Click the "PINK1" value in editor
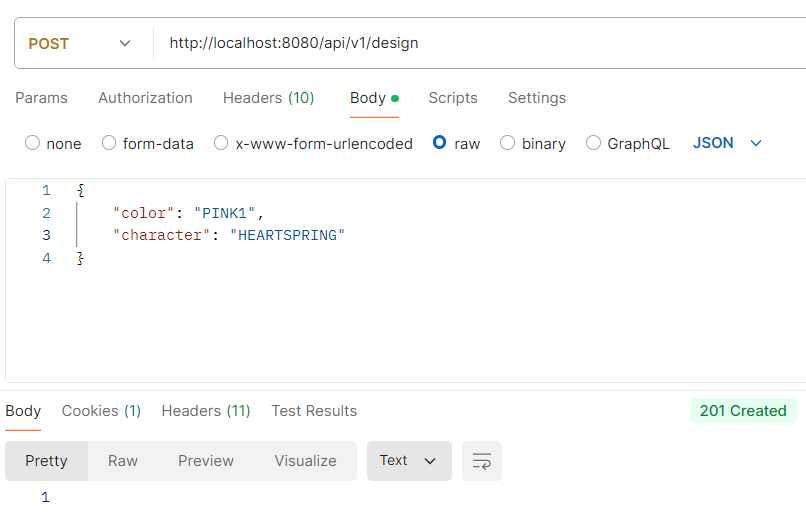Image resolution: width=806 pixels, height=520 pixels. 225,213
